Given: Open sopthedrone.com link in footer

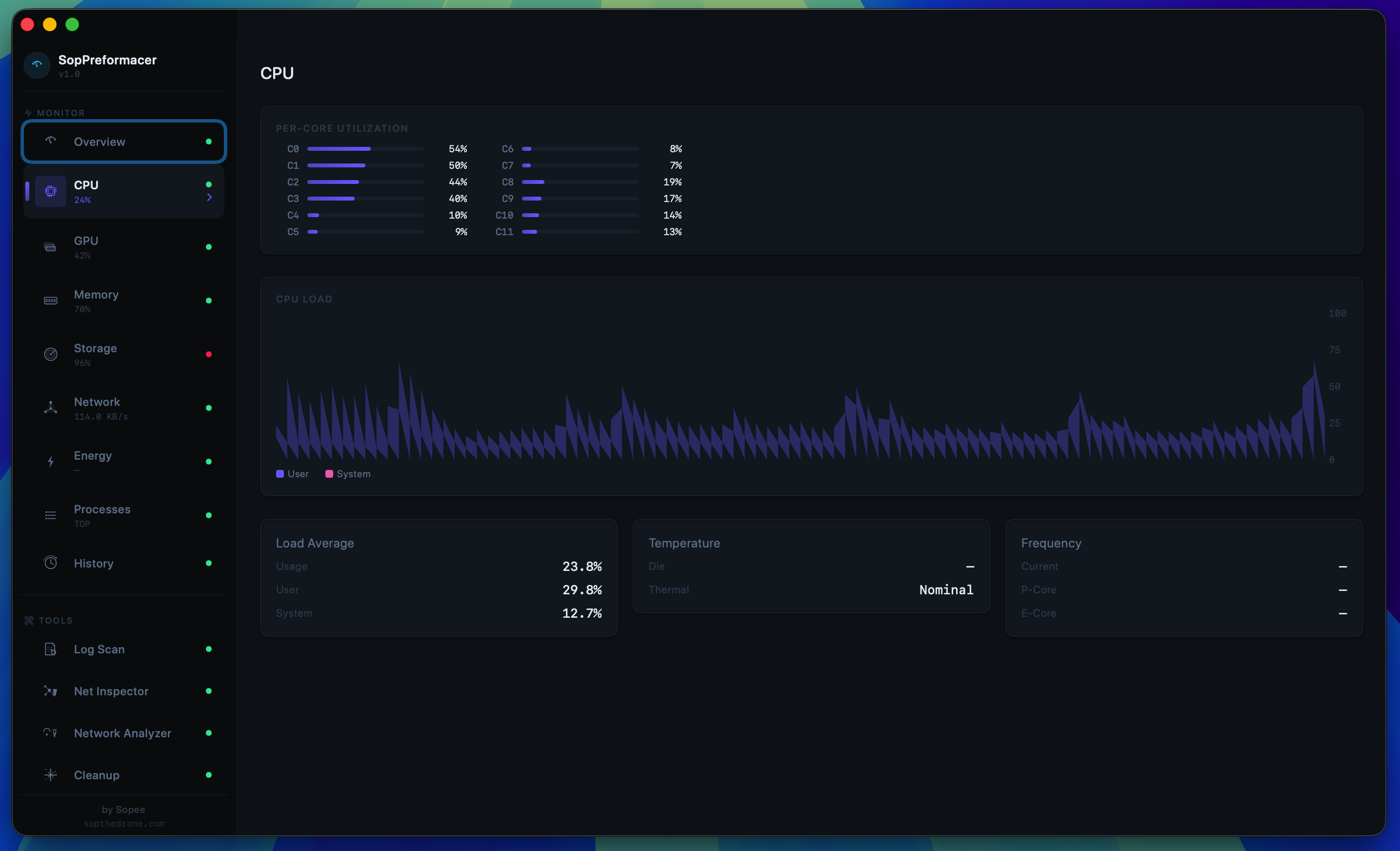Looking at the screenshot, I should (124, 824).
